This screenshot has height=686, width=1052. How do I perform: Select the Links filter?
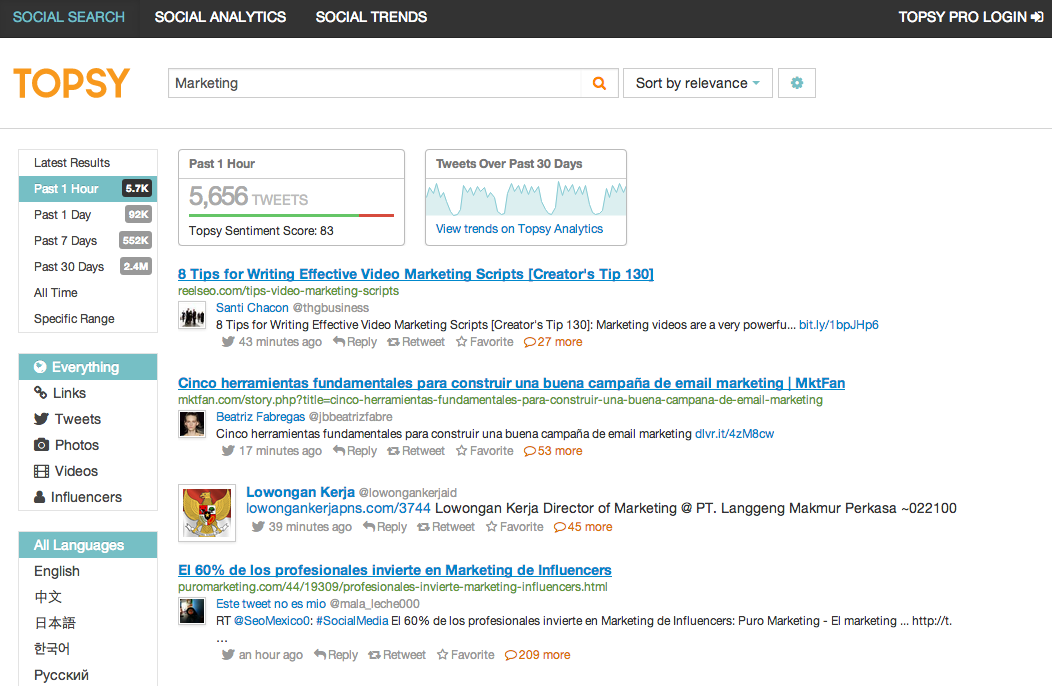pyautogui.click(x=88, y=393)
